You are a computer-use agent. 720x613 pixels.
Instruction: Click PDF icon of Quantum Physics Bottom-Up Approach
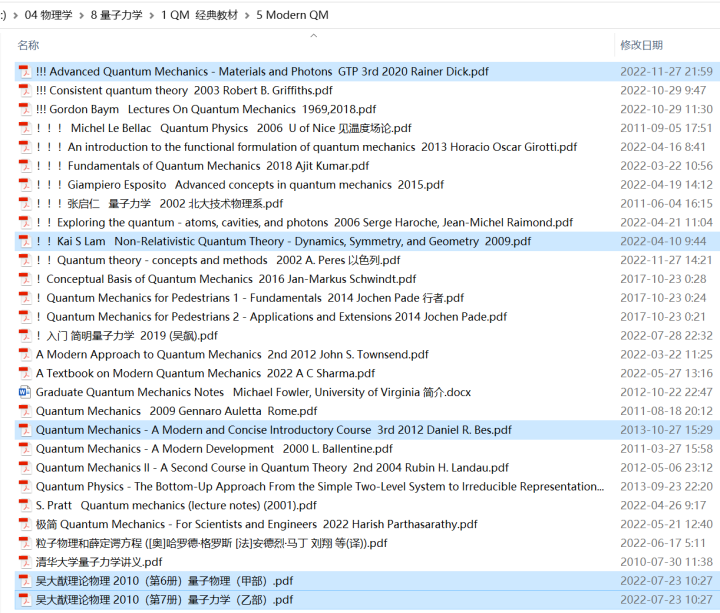(x=24, y=486)
